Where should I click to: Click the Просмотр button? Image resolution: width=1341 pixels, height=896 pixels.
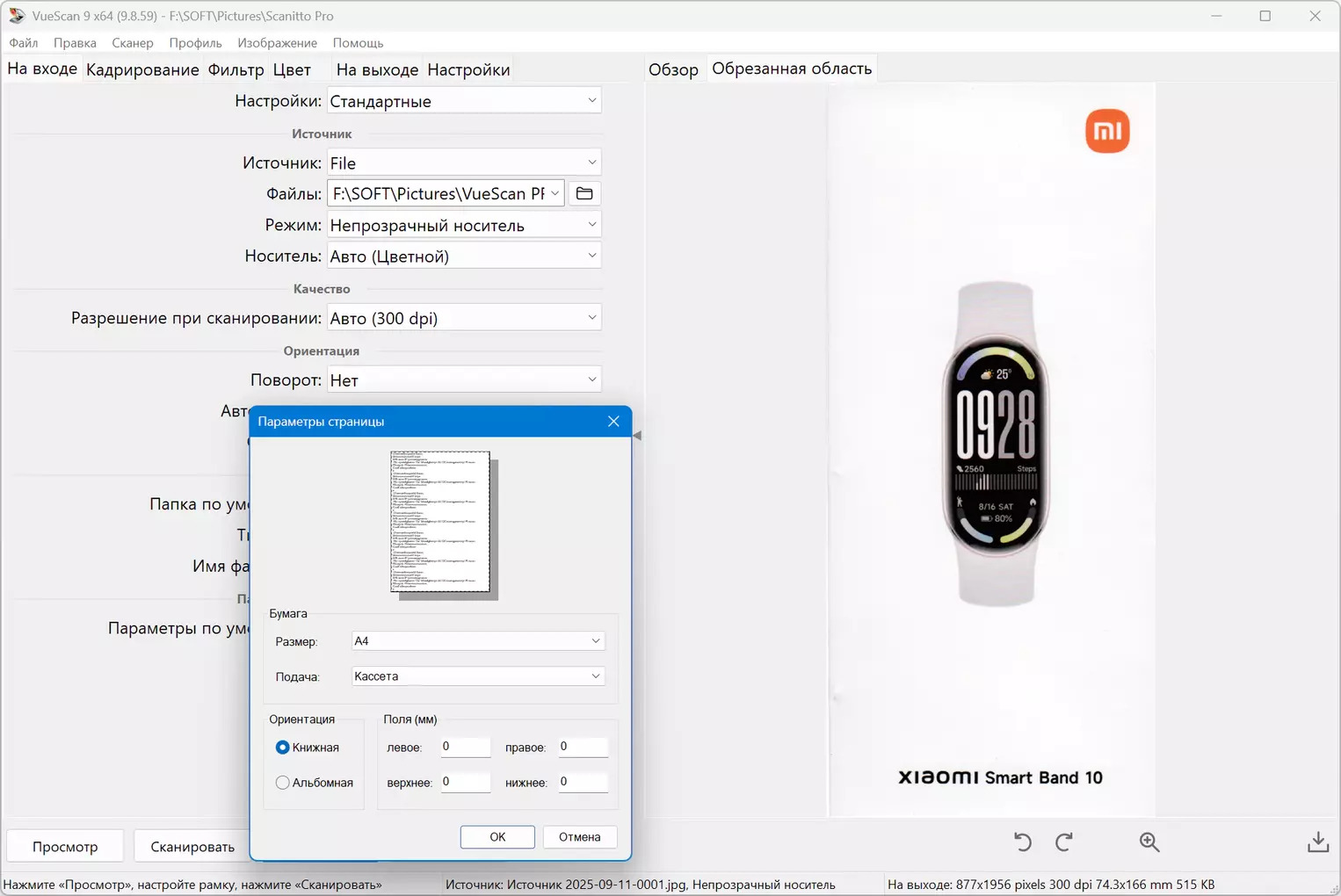[65, 847]
